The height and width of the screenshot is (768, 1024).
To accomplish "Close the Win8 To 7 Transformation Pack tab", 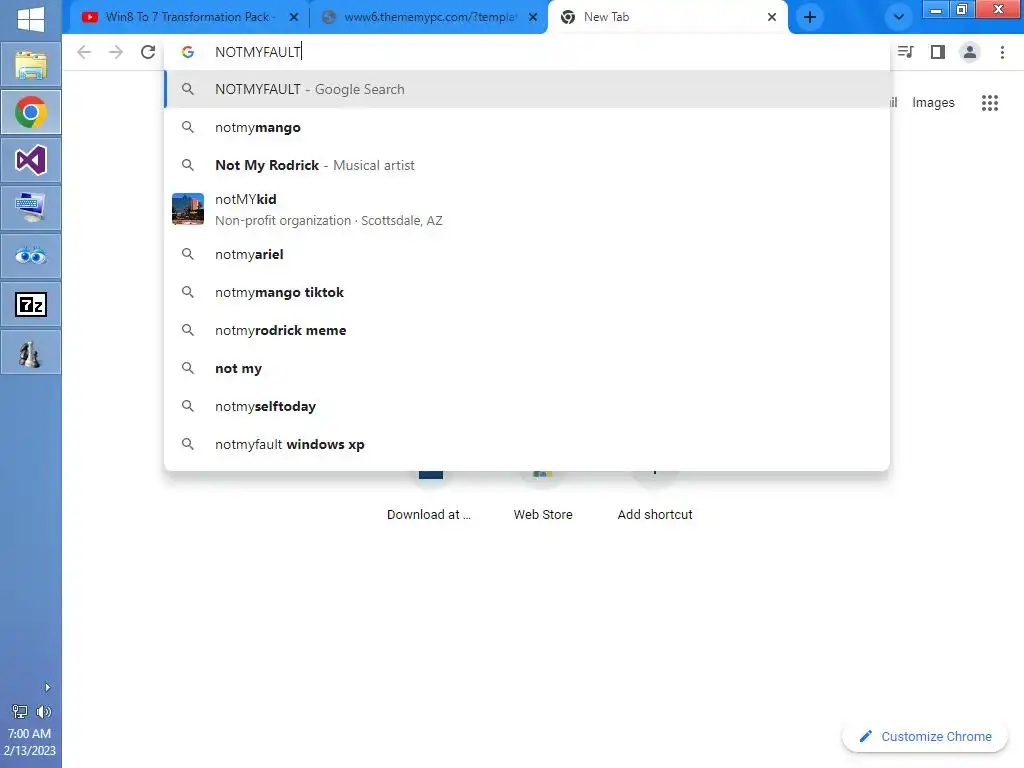I will tap(294, 17).
